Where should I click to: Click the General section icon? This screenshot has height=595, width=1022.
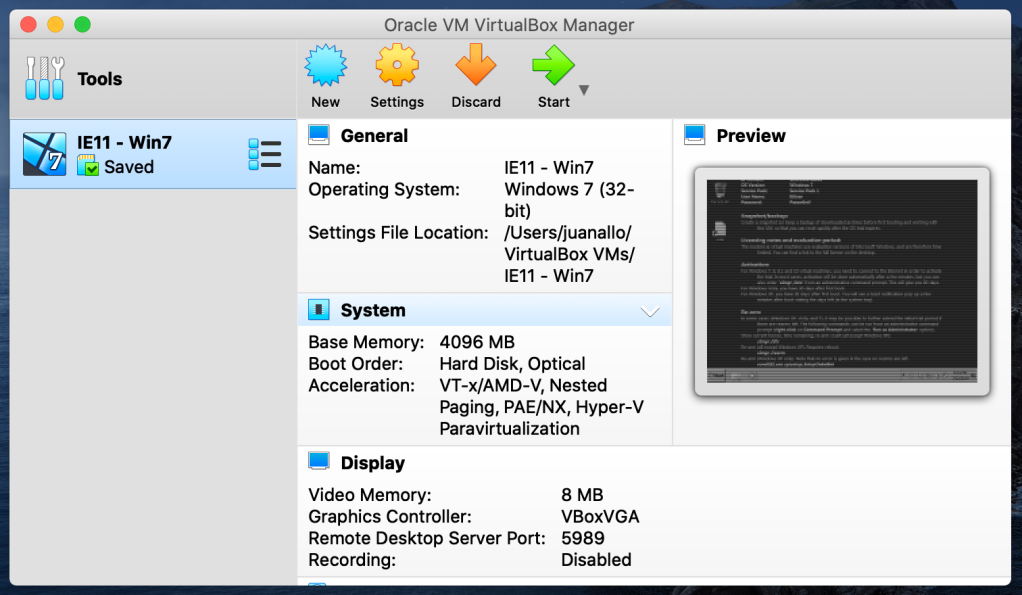click(319, 135)
